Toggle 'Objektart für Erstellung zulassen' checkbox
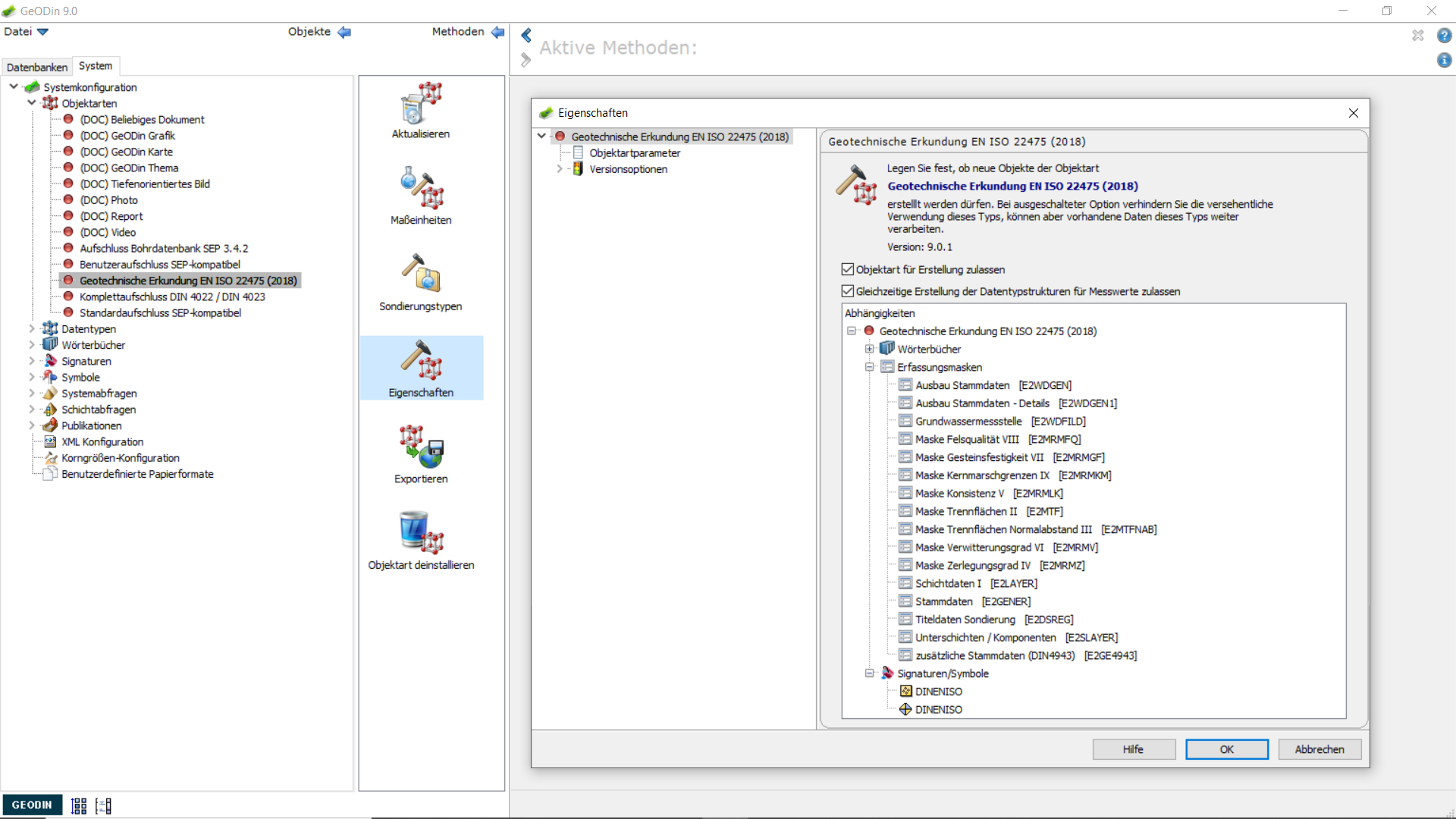Image resolution: width=1456 pixels, height=819 pixels. coord(848,269)
